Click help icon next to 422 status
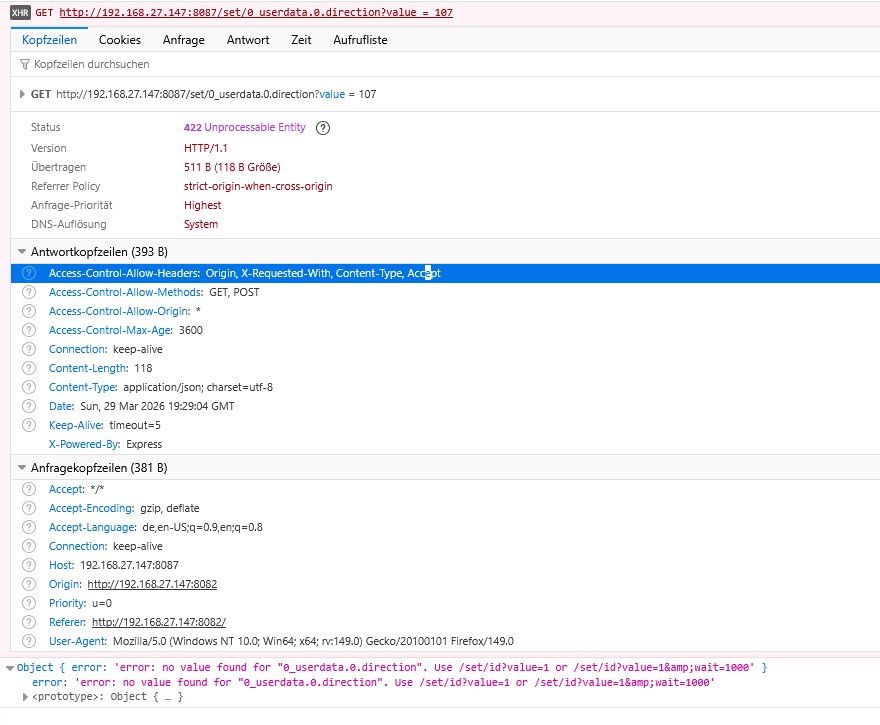Viewport: 880px width, 725px height. pos(323,128)
